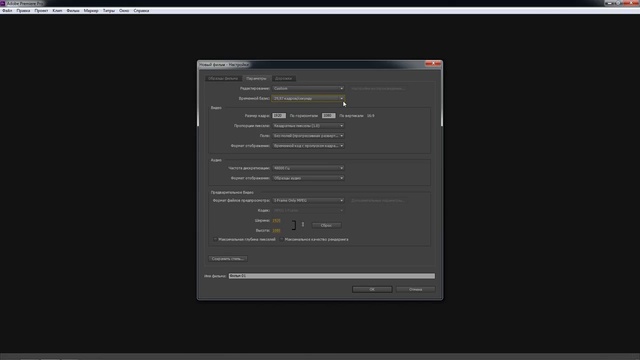Open the Правка menu

click(x=23, y=11)
